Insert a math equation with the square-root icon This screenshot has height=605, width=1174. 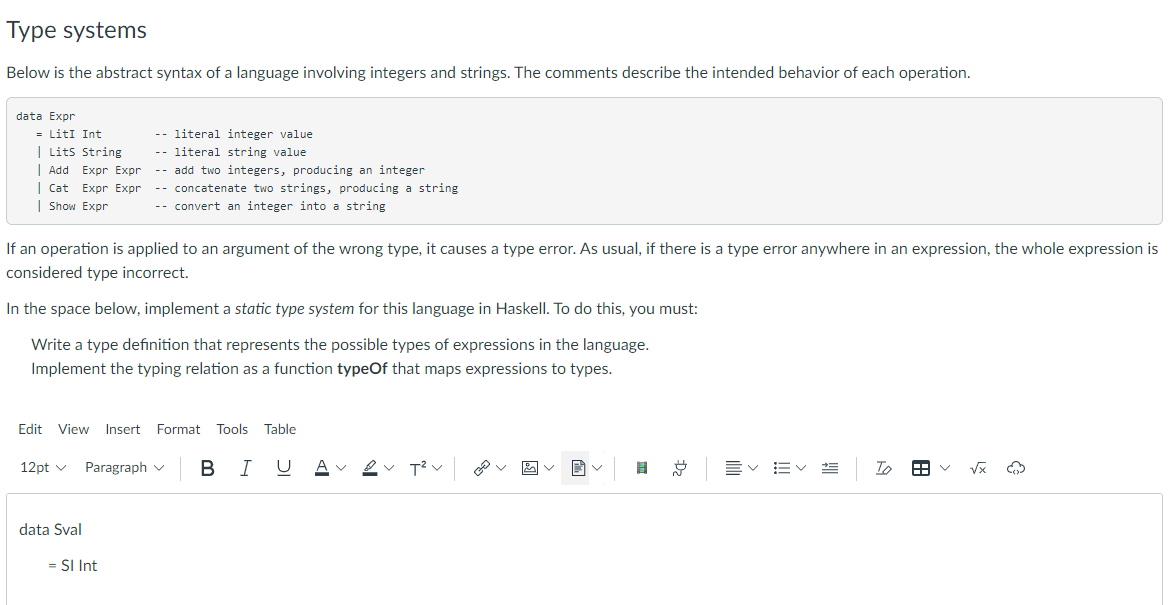pyautogui.click(x=977, y=468)
